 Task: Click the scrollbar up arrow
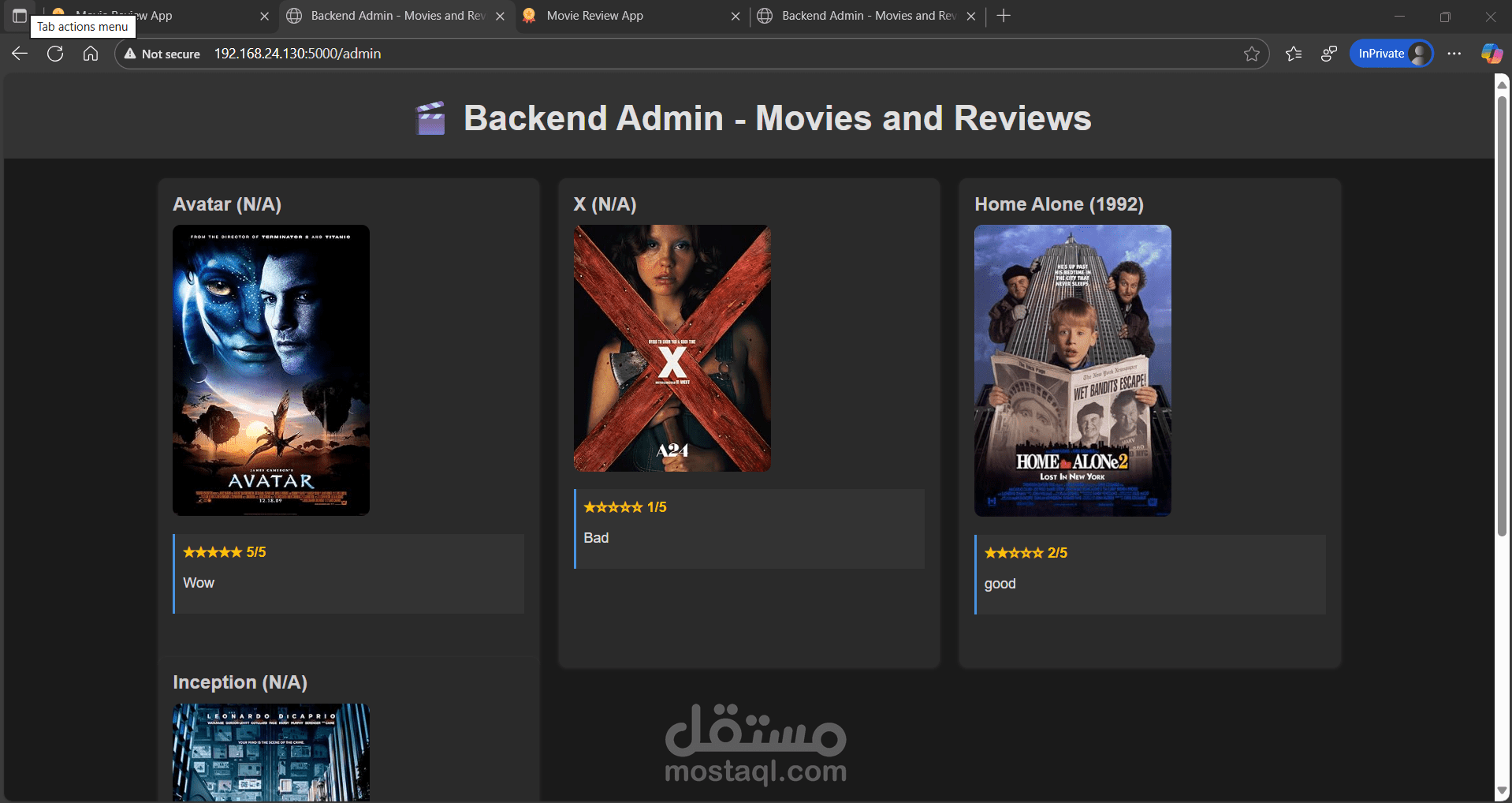click(1503, 84)
